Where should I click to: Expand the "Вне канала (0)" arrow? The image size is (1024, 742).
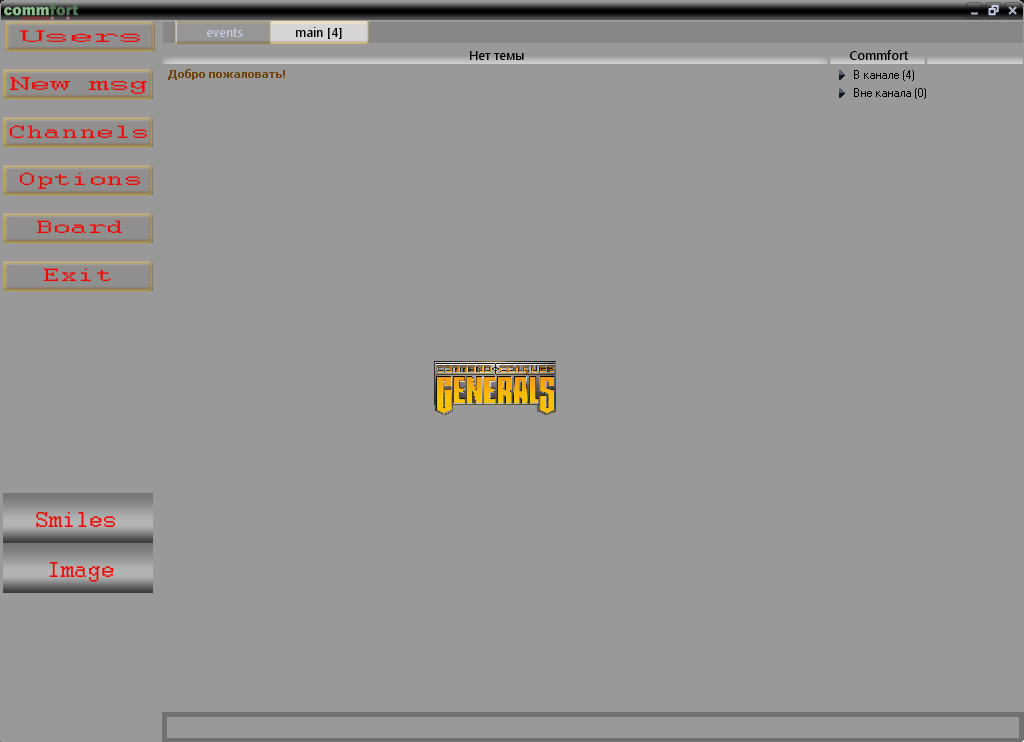click(842, 93)
